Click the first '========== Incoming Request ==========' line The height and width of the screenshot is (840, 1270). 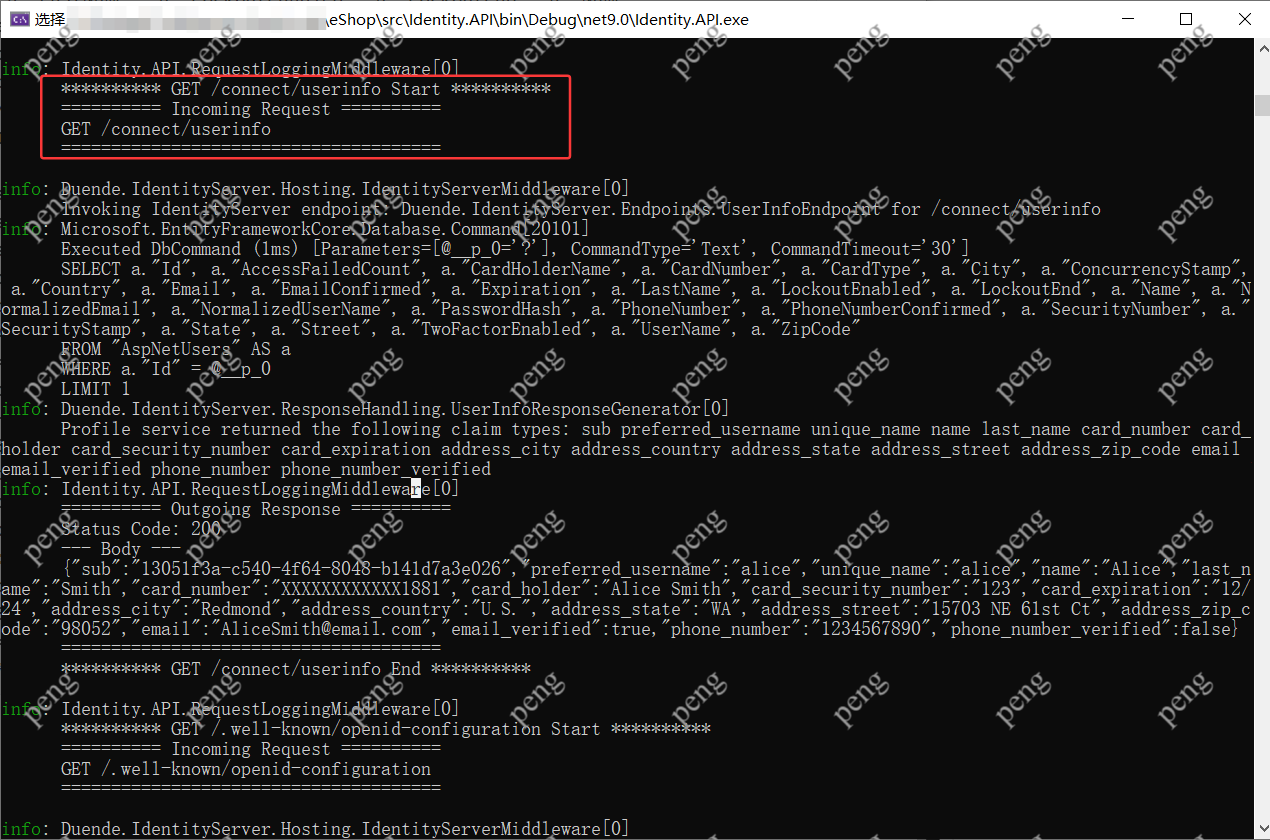click(x=251, y=109)
